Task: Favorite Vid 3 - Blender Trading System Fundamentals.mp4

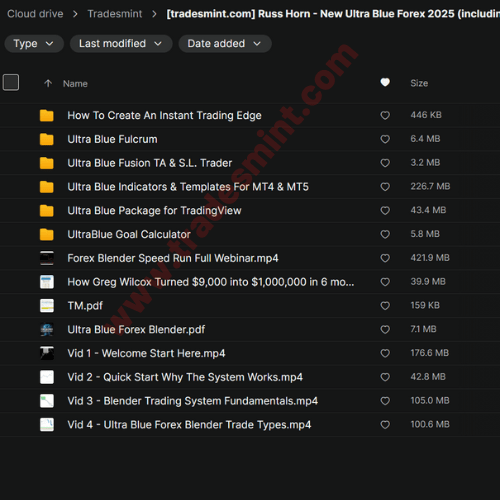Action: 385,401
